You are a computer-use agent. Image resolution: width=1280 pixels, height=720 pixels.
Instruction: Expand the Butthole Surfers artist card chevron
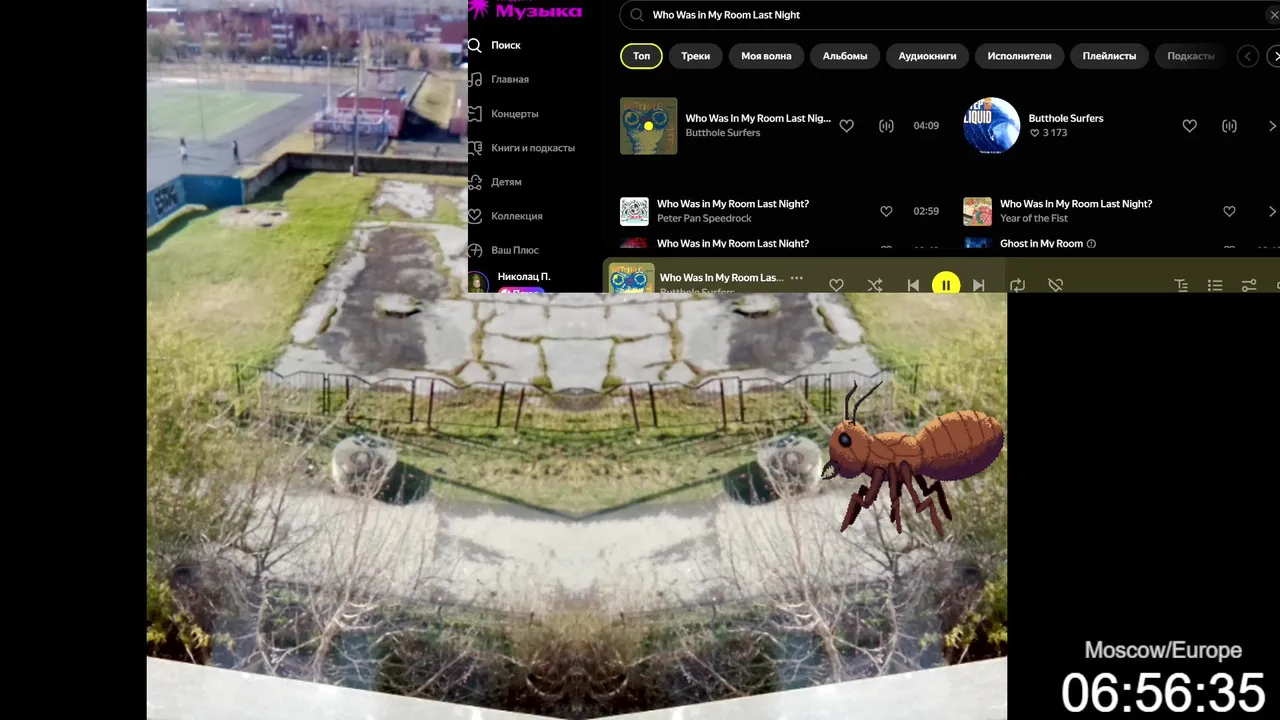pyautogui.click(x=1272, y=126)
